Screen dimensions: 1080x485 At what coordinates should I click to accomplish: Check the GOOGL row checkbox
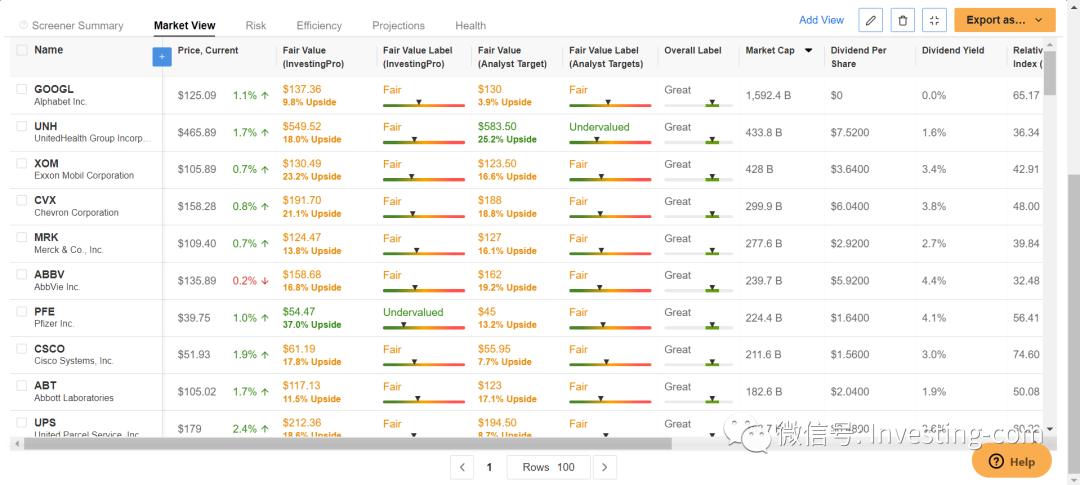pos(21,90)
